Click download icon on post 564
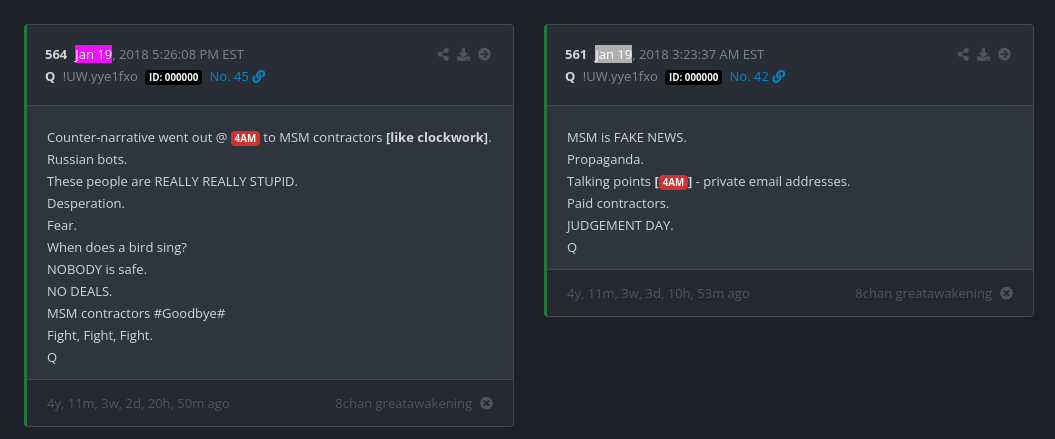Image resolution: width=1055 pixels, height=439 pixels. [464, 55]
